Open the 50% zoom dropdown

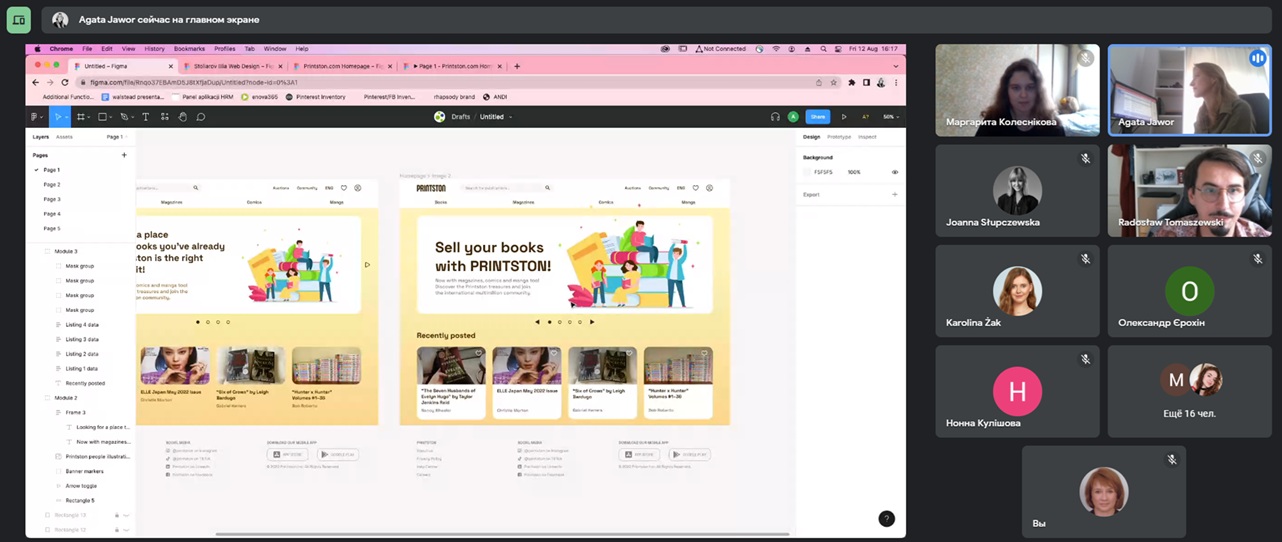point(890,117)
